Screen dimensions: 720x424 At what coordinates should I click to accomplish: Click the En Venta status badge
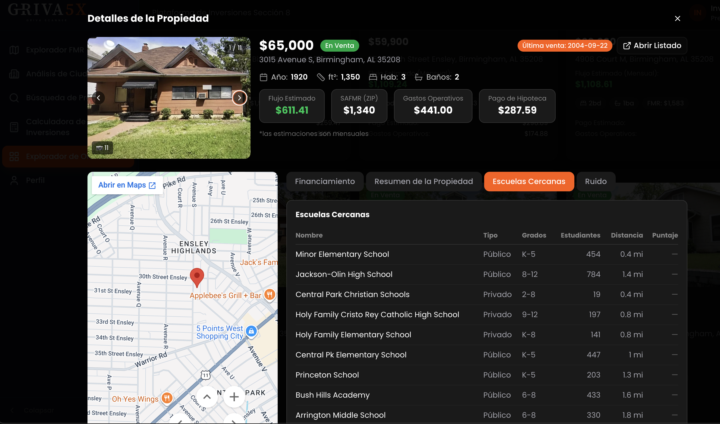(x=339, y=45)
